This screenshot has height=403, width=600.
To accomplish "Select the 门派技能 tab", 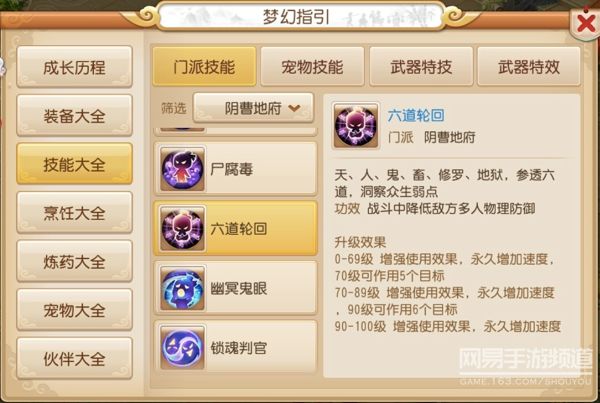I will (x=204, y=67).
